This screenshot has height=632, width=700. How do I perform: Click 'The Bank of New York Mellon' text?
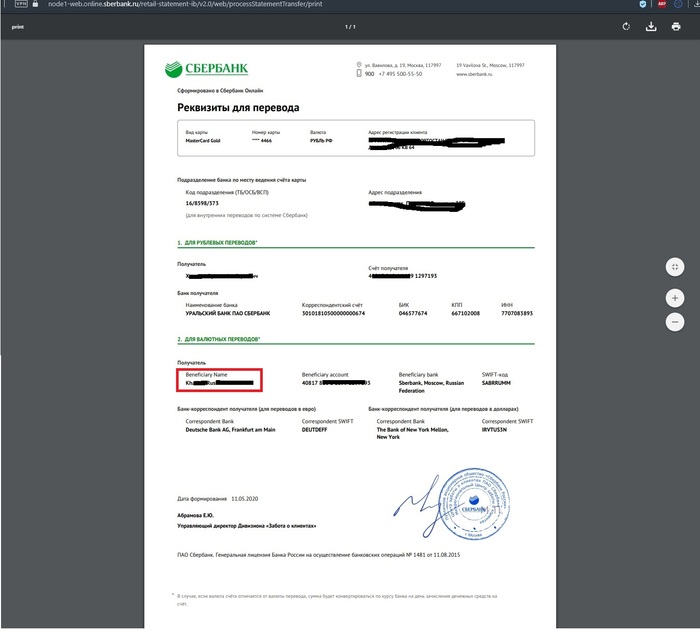point(412,430)
